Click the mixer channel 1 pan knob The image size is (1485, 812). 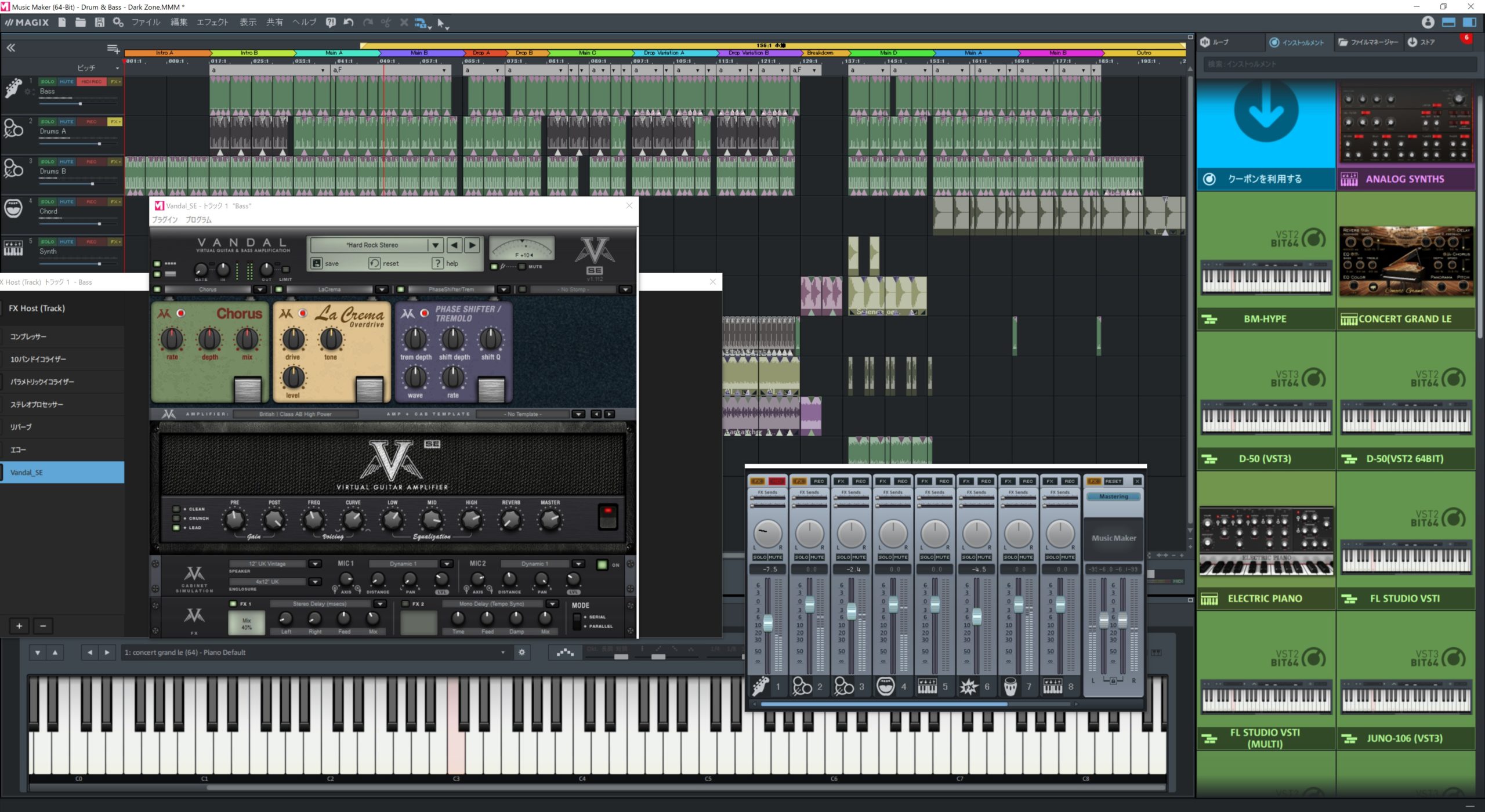767,533
